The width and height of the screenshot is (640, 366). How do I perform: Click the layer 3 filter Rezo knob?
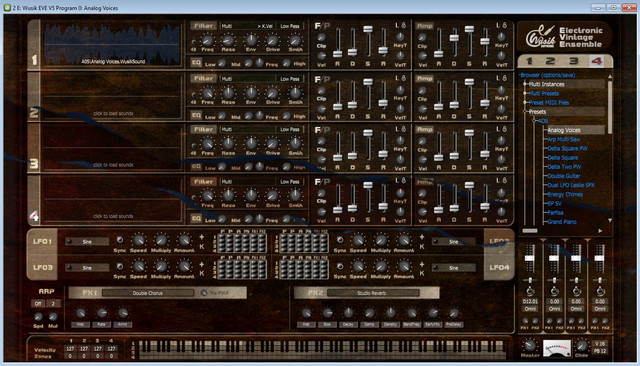pyautogui.click(x=228, y=144)
